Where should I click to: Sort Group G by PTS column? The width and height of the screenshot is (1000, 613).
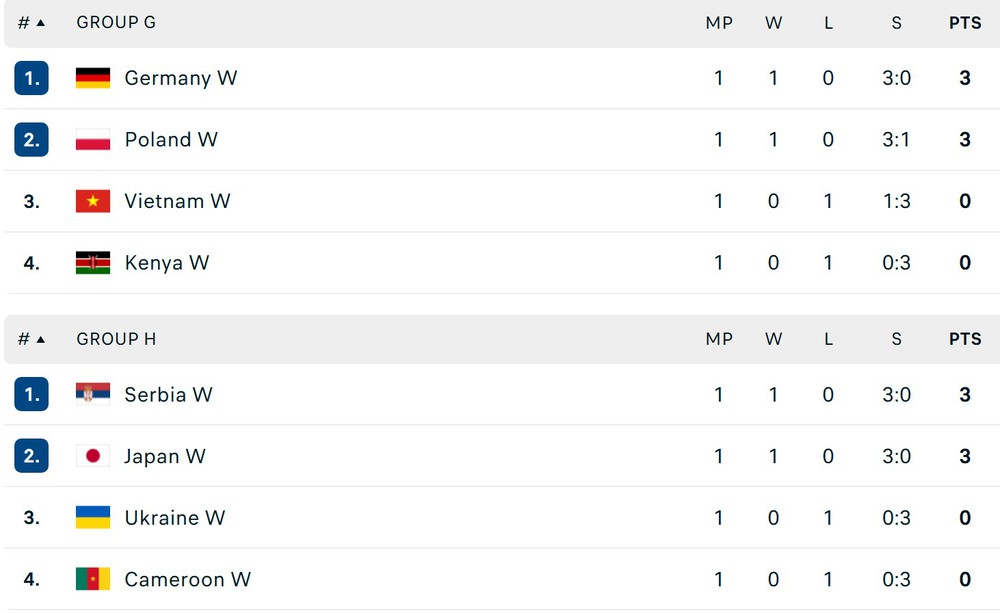coord(965,23)
